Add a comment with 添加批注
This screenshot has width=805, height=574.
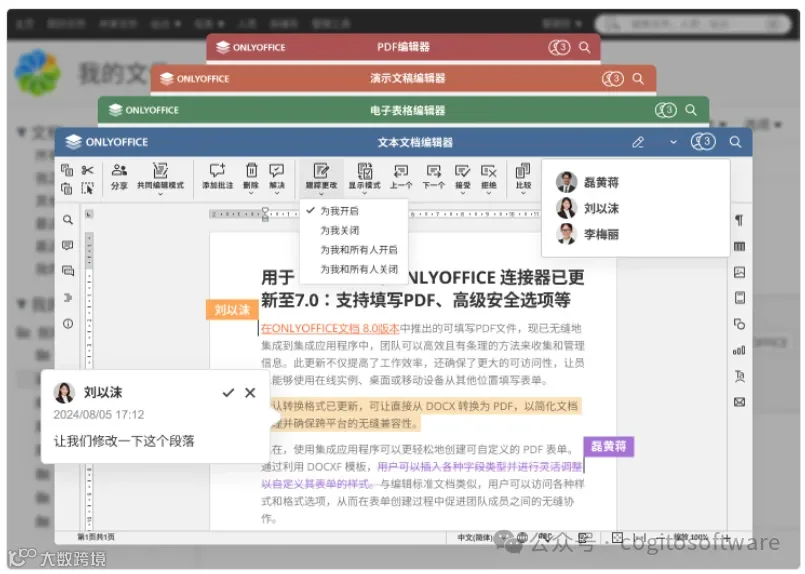point(217,177)
